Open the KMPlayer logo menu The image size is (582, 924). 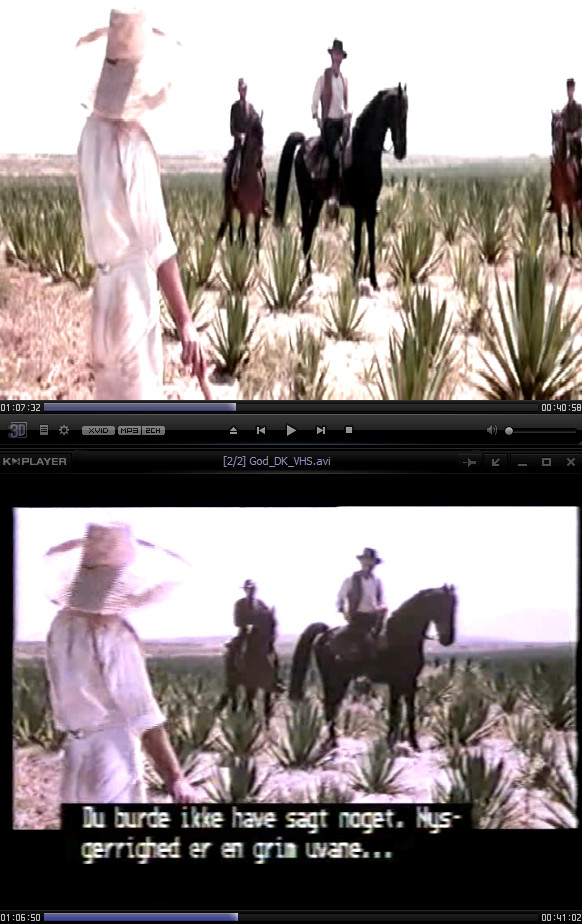[x=34, y=461]
